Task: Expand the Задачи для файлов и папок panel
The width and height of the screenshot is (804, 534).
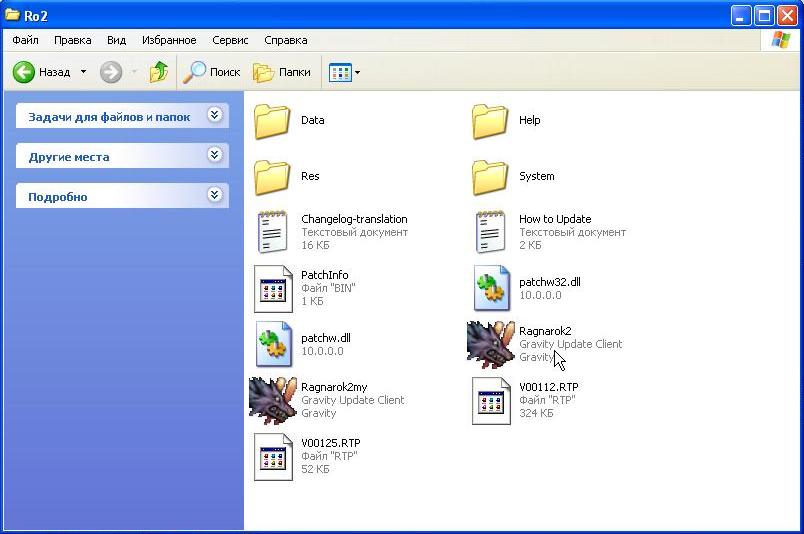Action: [x=214, y=116]
